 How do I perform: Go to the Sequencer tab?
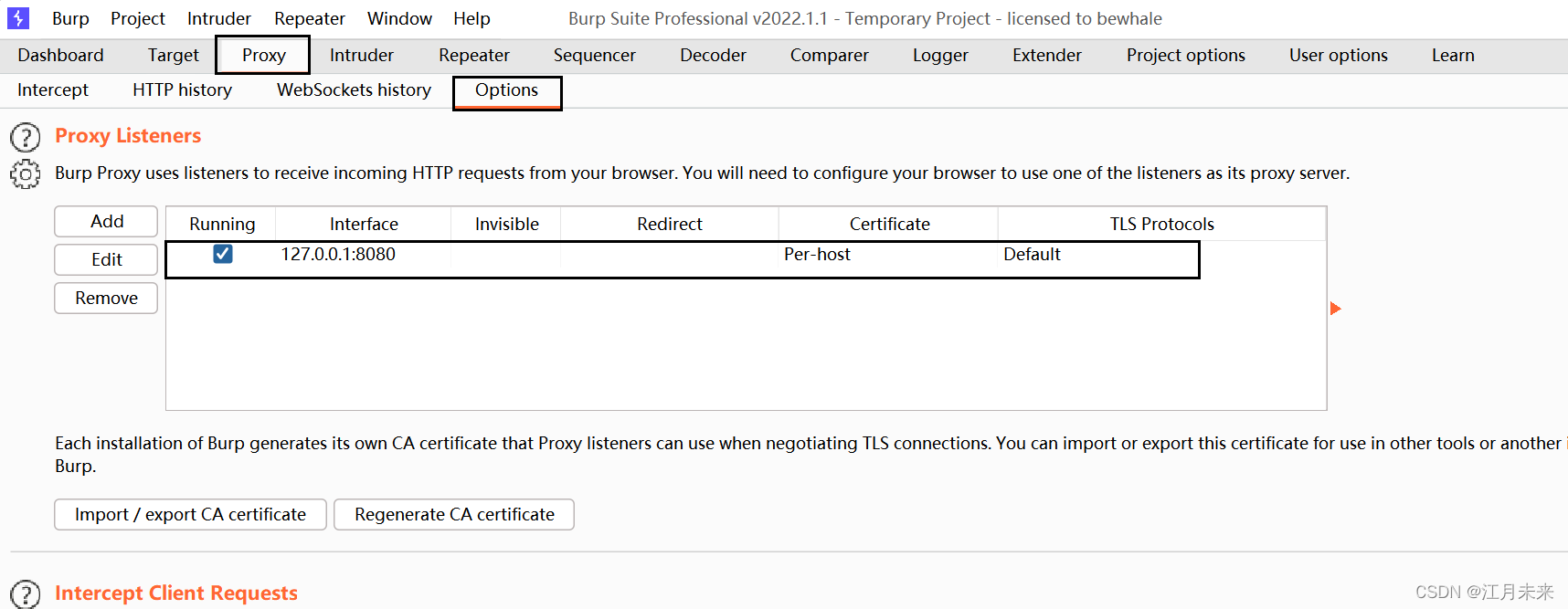(595, 55)
